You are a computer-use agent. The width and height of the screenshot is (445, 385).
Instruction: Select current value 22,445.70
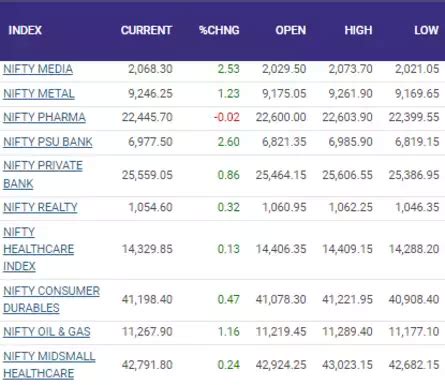tap(147, 117)
